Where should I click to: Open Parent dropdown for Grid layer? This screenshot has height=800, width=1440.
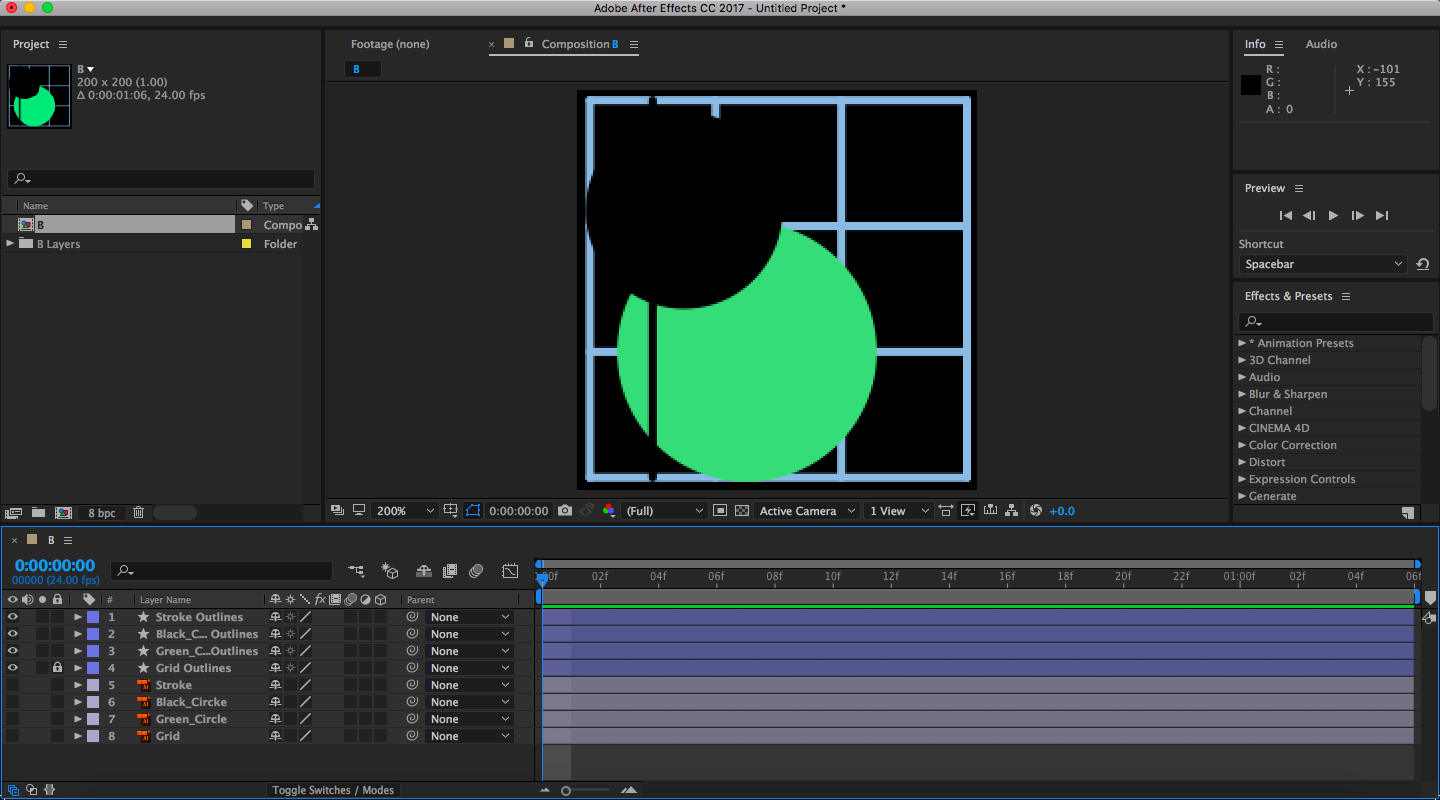pos(470,736)
